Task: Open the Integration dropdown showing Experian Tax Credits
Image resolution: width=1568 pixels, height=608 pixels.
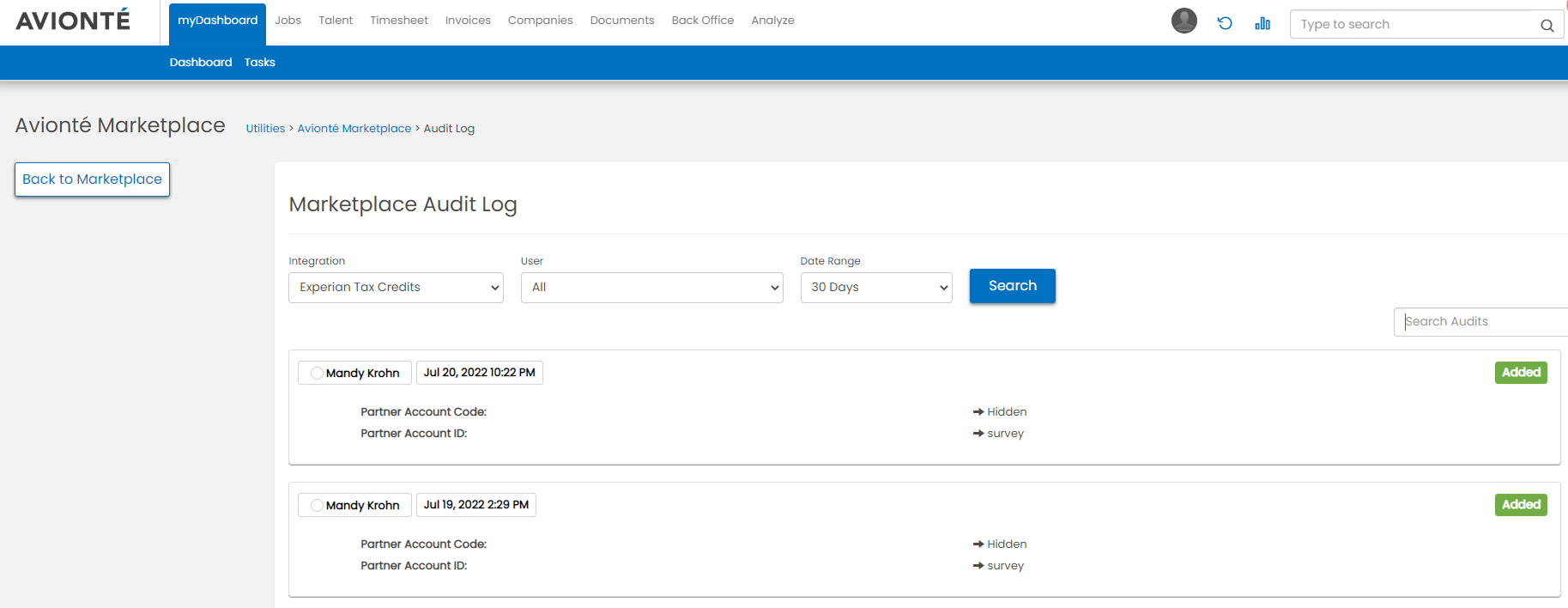Action: (x=396, y=288)
